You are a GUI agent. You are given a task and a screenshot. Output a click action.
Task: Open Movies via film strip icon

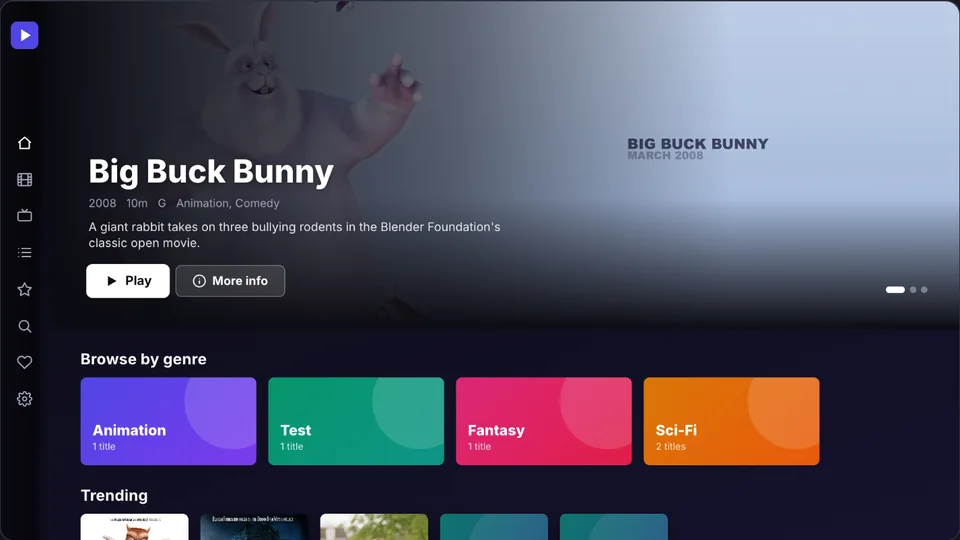[x=24, y=179]
